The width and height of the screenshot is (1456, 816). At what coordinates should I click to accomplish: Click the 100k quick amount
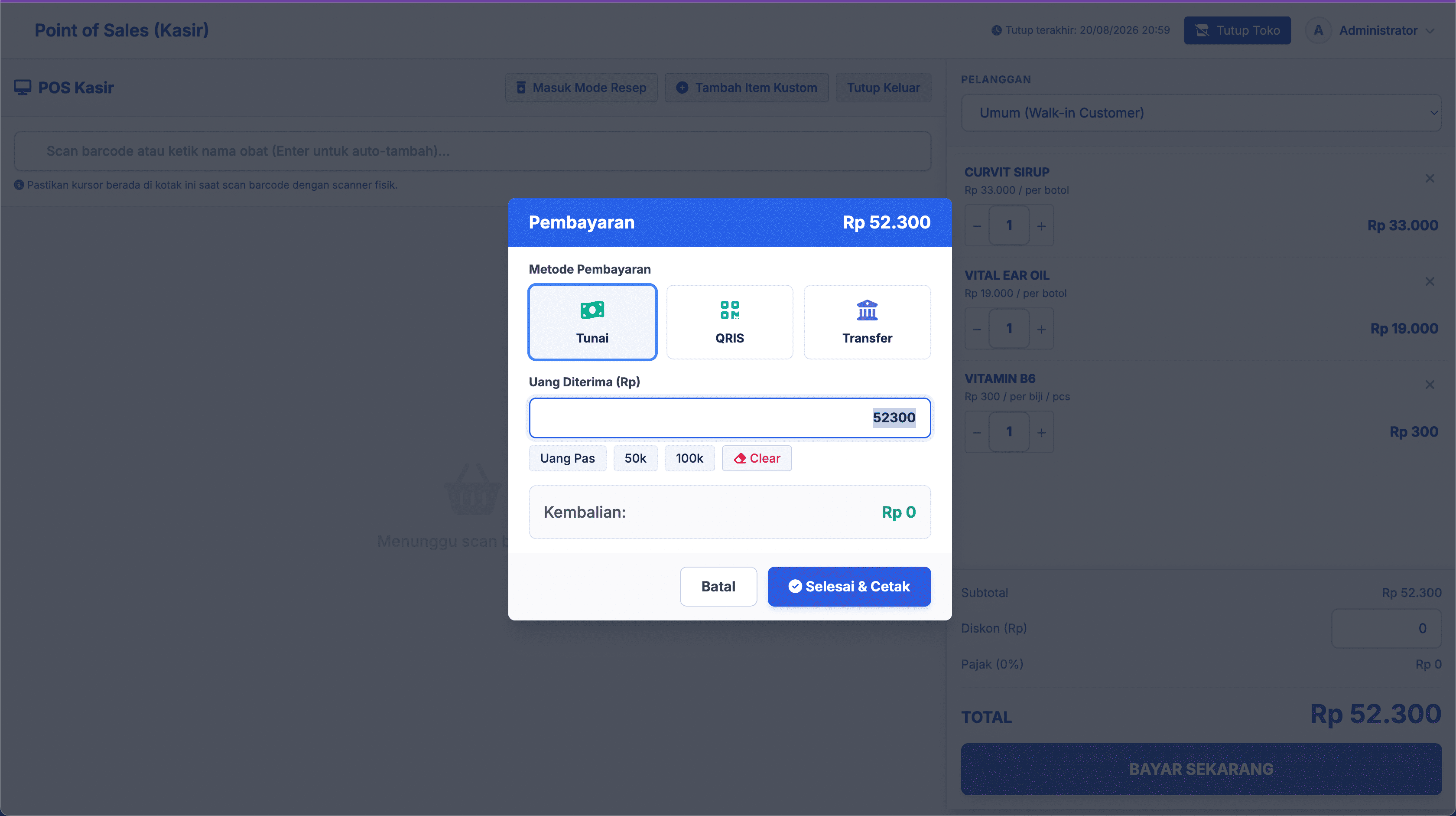pyautogui.click(x=689, y=458)
